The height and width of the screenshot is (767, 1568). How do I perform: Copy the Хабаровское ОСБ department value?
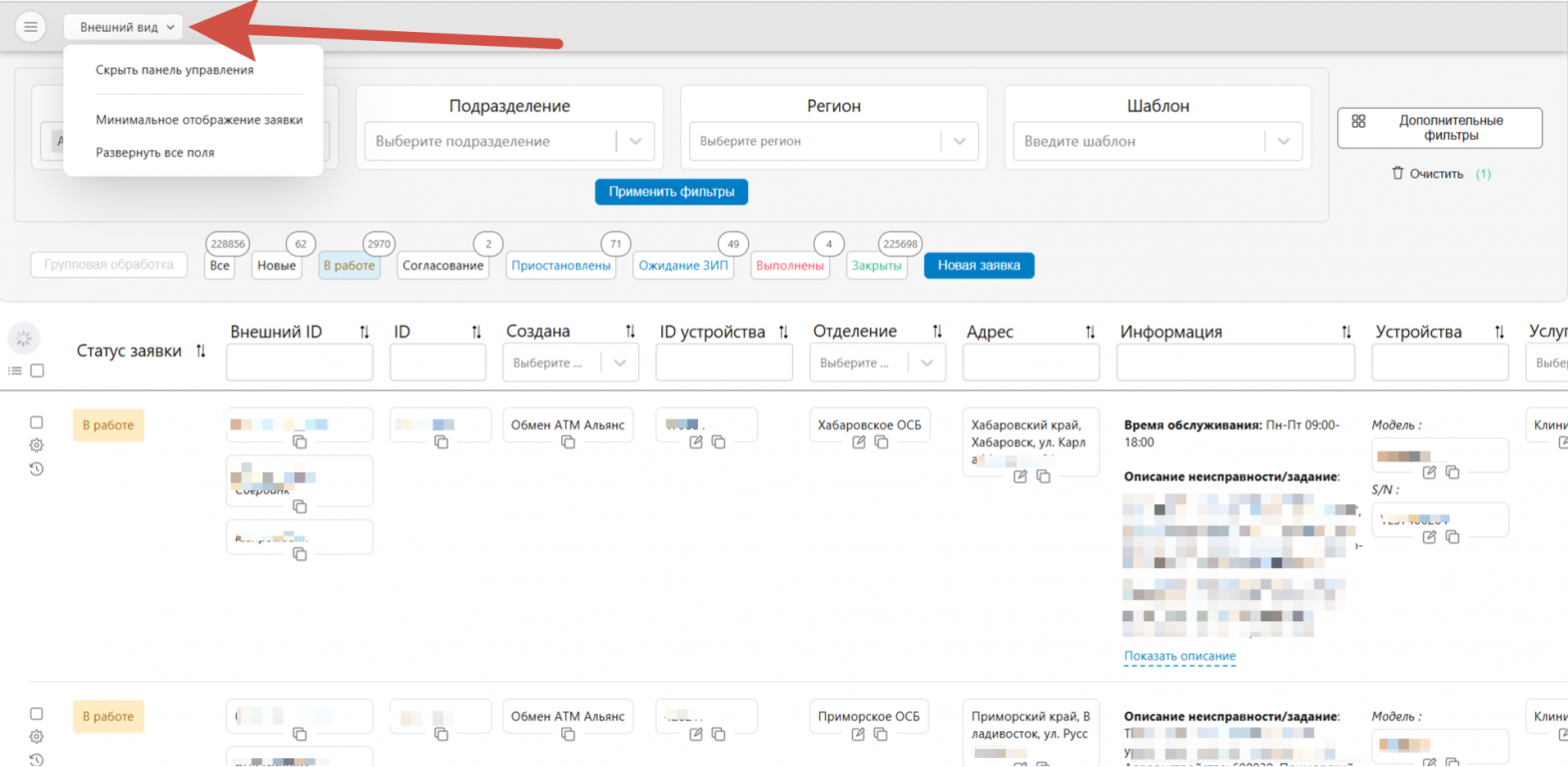pyautogui.click(x=881, y=442)
